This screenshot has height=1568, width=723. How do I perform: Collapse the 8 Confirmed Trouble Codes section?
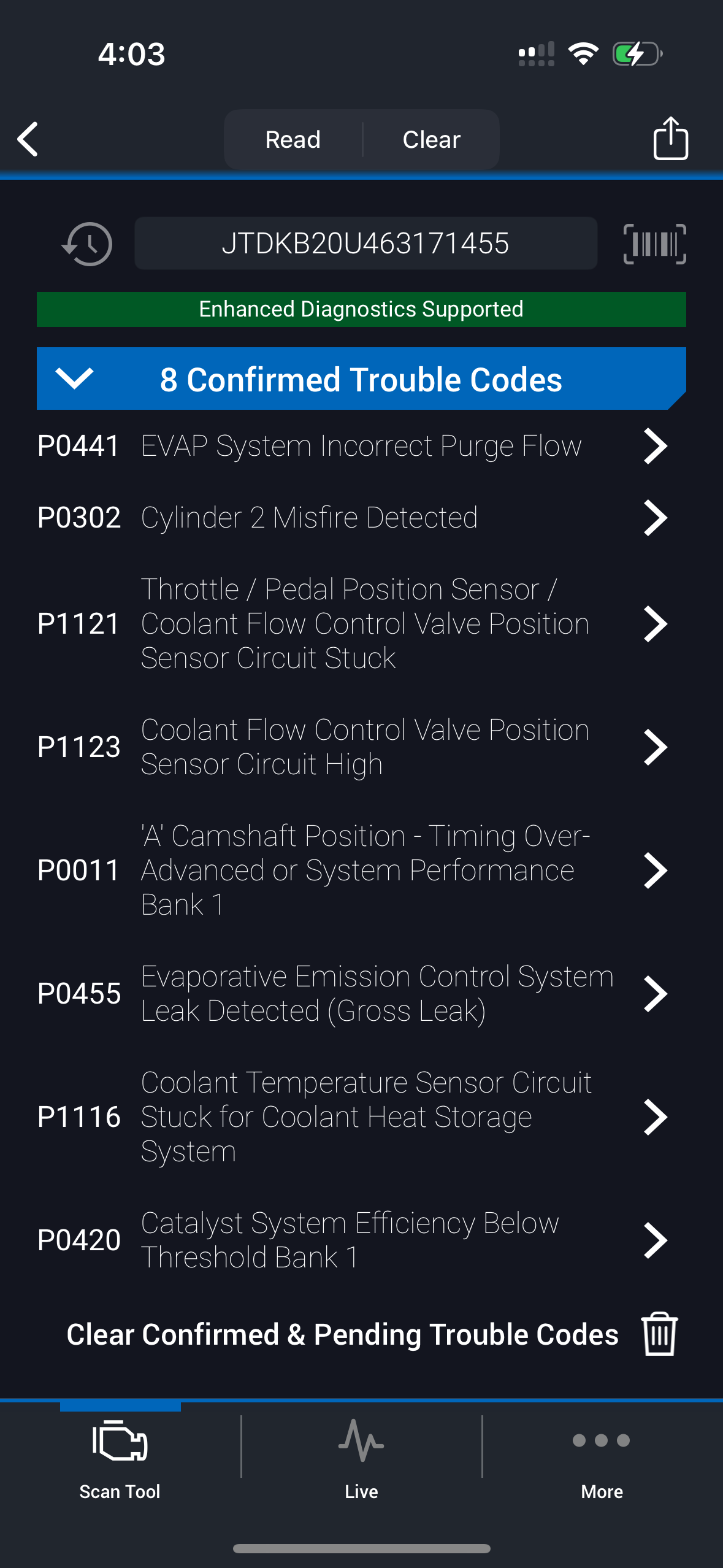[x=74, y=379]
